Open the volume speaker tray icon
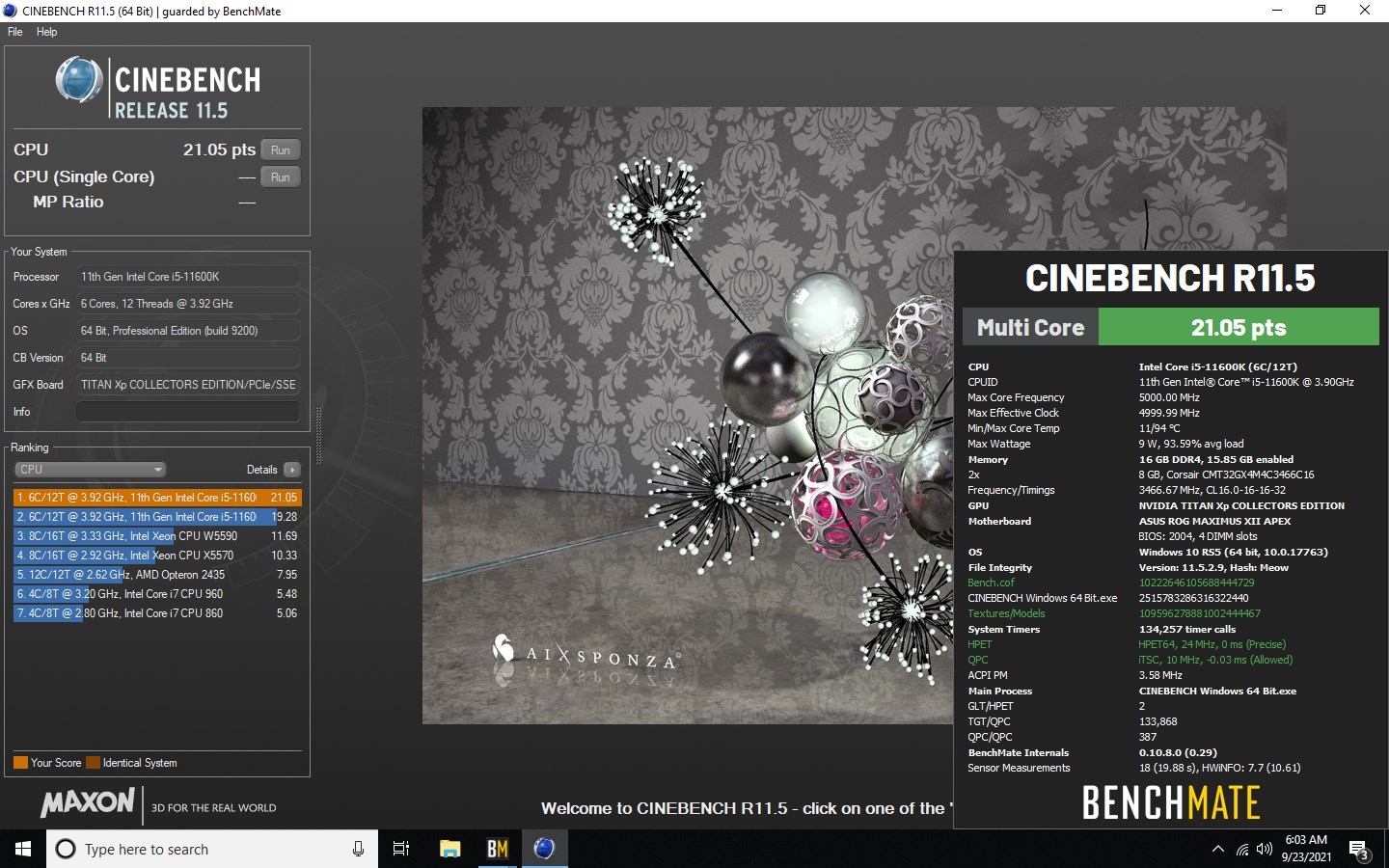 (1265, 850)
